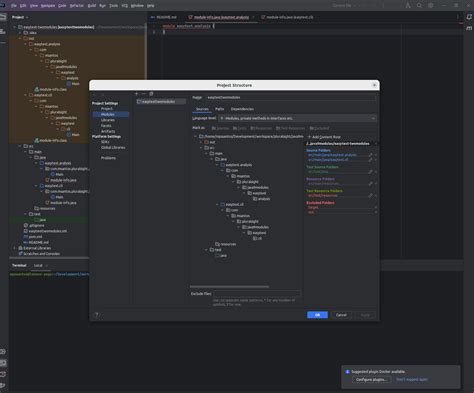Expand the out folder in dialog tree
The height and width of the screenshot is (393, 474).
(201, 142)
